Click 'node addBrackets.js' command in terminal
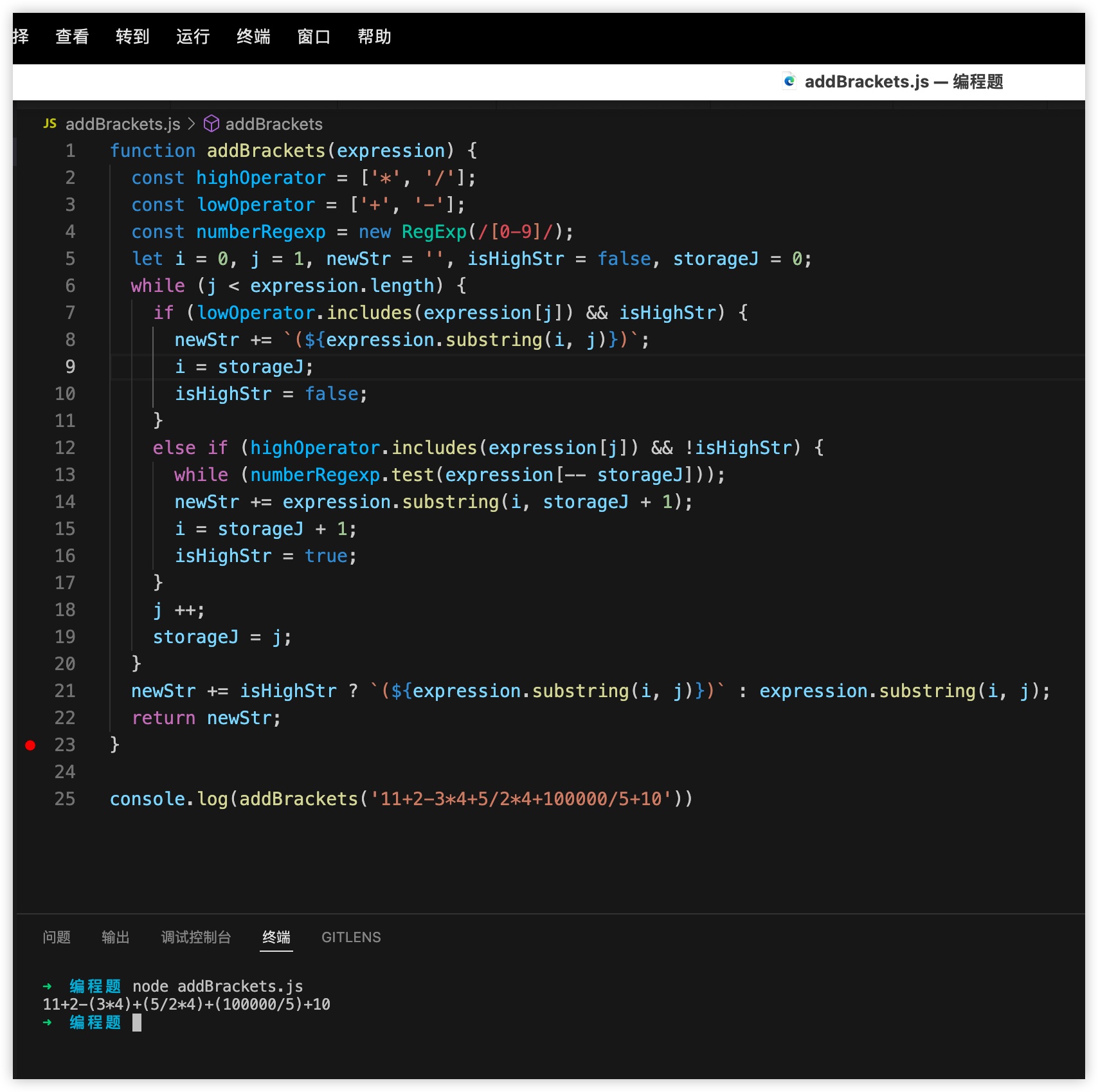1098x1092 pixels. (x=218, y=986)
